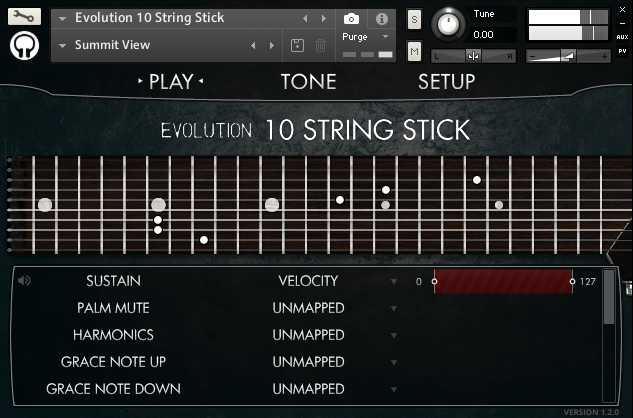Save the snapshot with the disk icon
Screen dimensions: 633x418
click(x=298, y=45)
